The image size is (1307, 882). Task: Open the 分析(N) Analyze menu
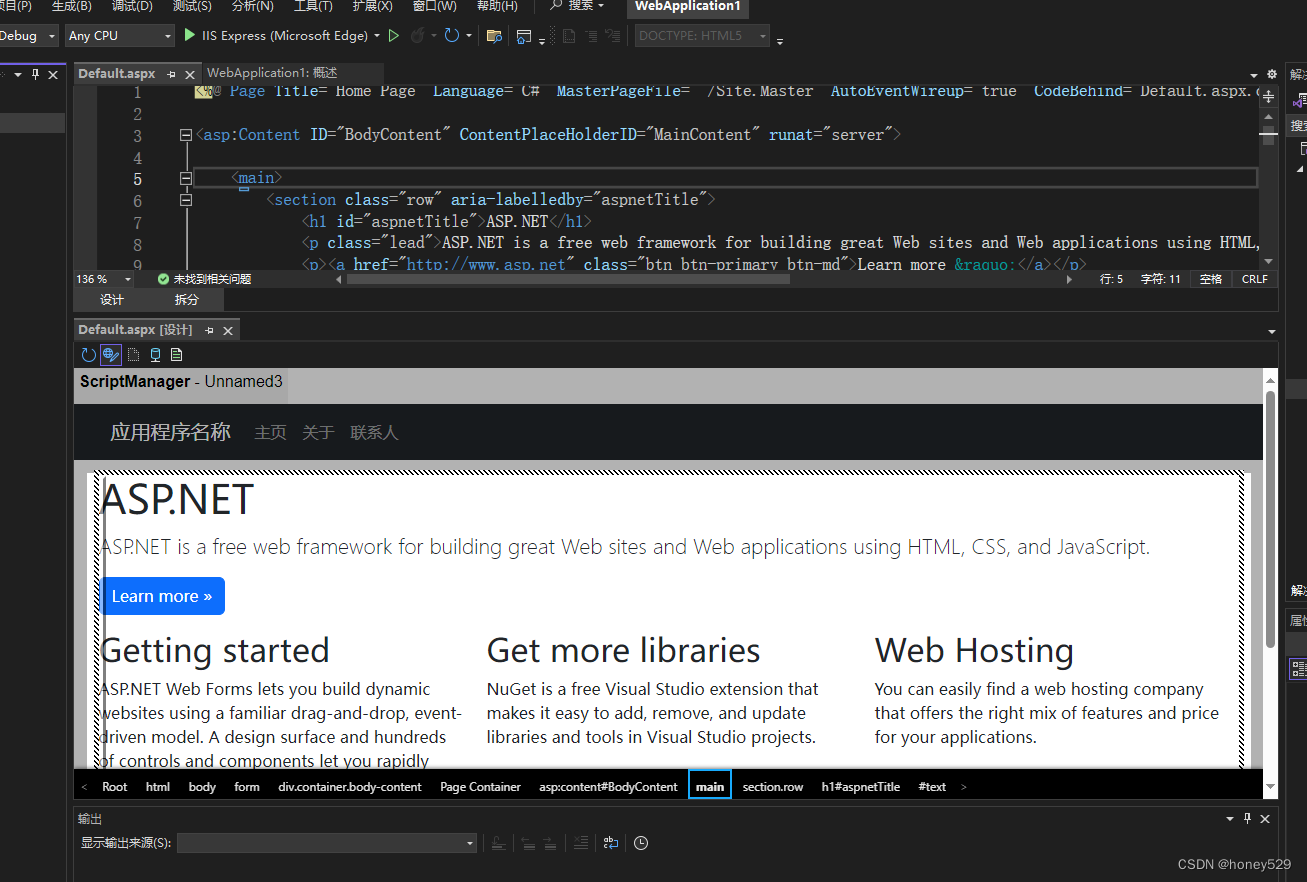tap(252, 6)
